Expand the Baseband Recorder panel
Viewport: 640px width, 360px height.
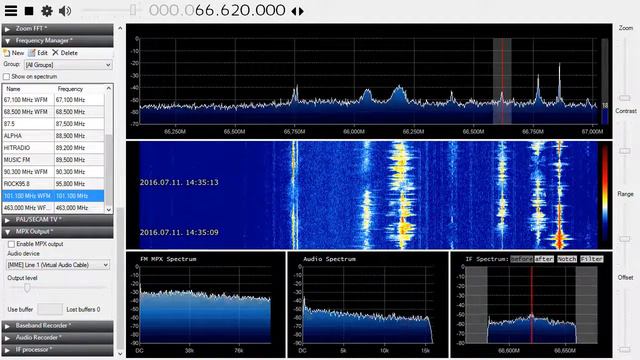click(x=58, y=326)
